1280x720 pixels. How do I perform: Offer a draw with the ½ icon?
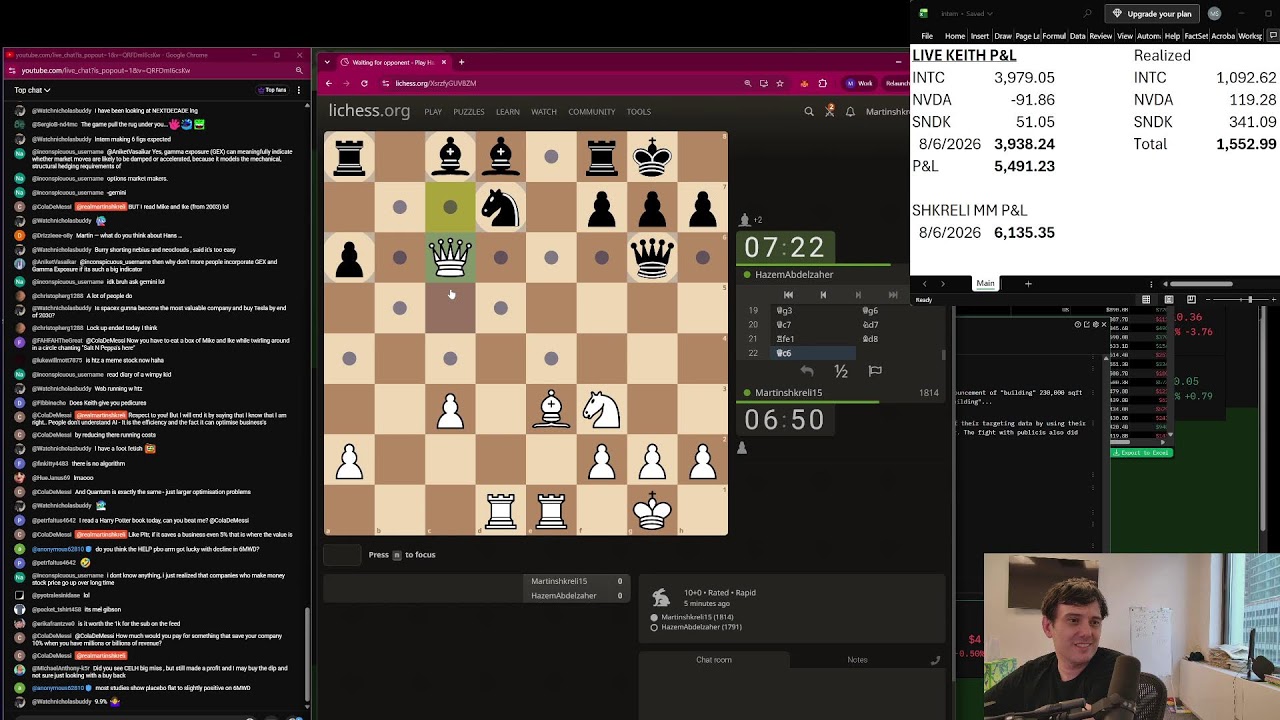(841, 371)
